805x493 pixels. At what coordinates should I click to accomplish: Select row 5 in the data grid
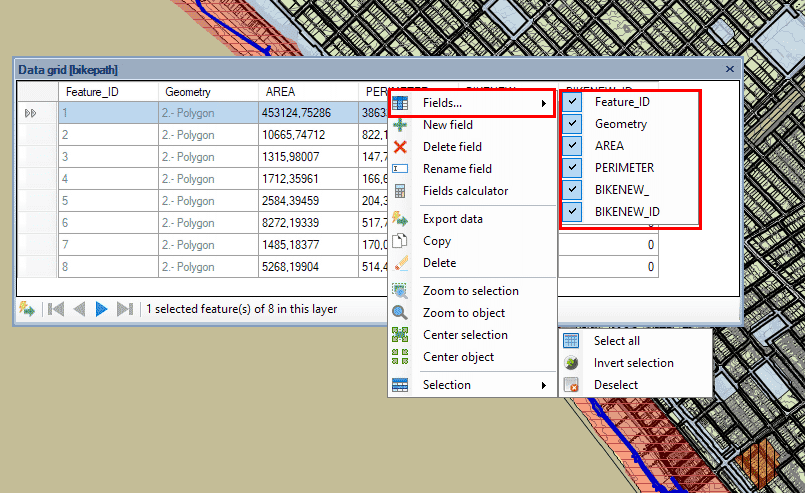coord(36,201)
